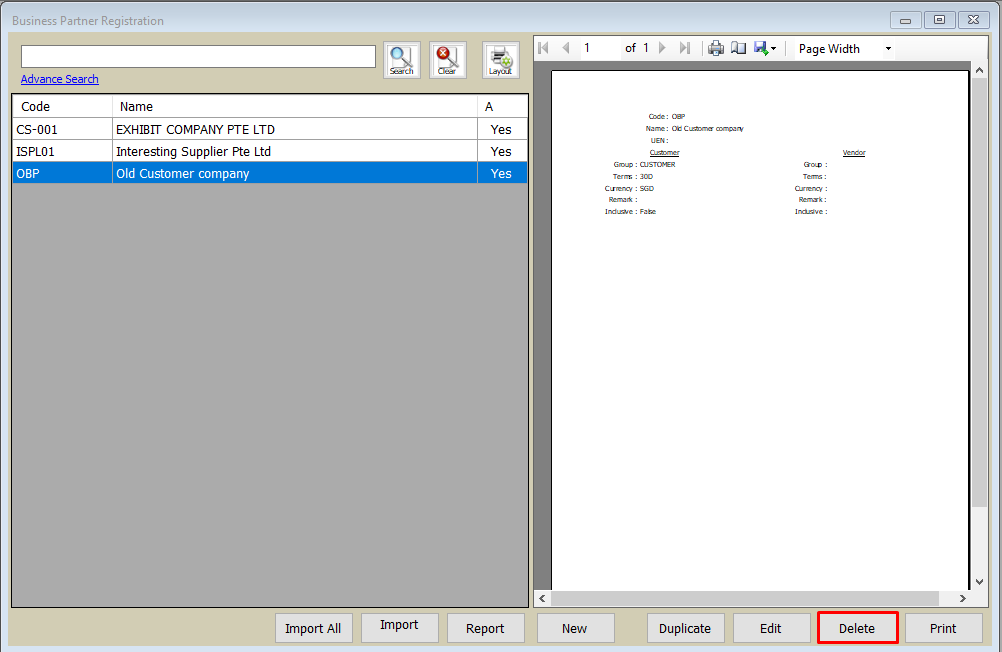The image size is (1002, 652).
Task: Click the printer icon in report toolbar
Action: point(716,48)
